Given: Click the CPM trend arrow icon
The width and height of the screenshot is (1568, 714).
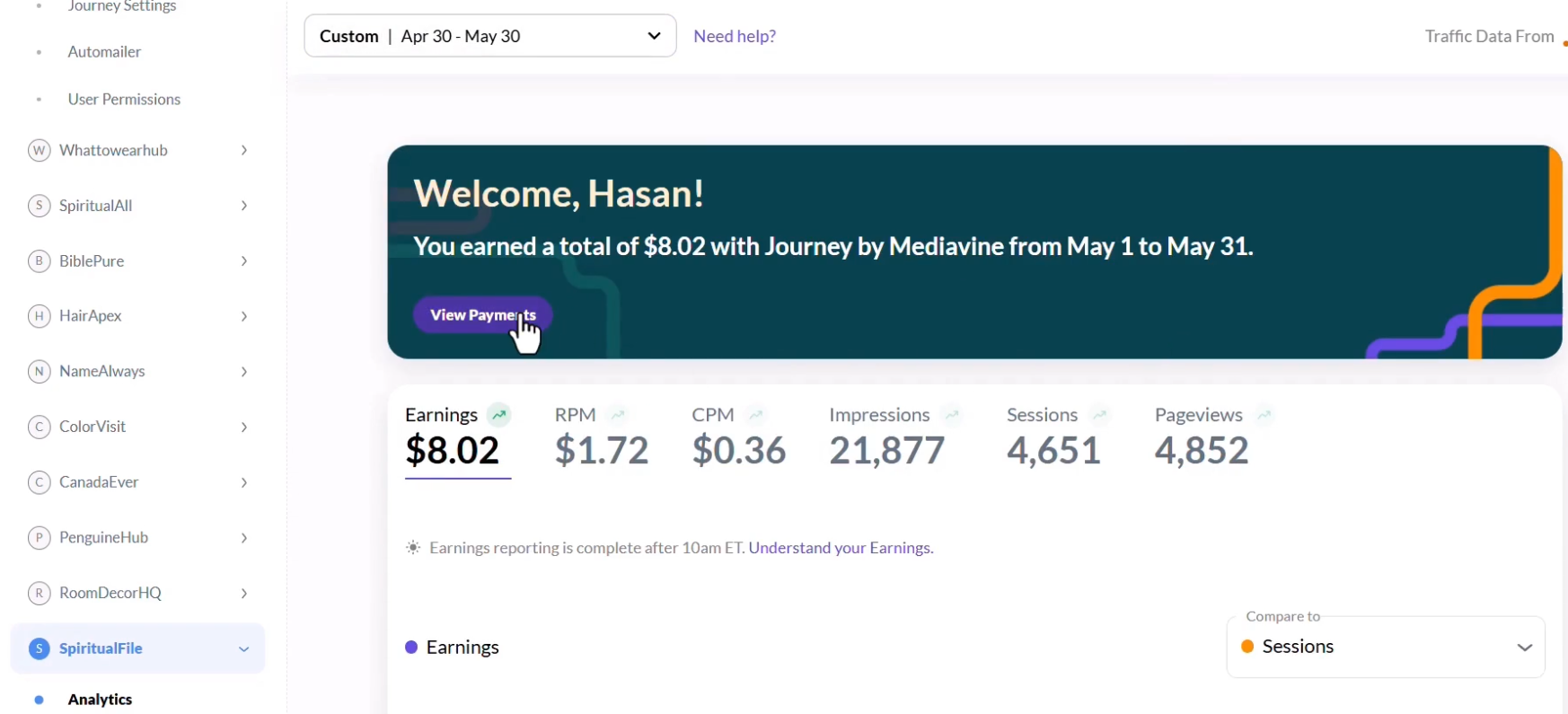Looking at the screenshot, I should tap(756, 415).
